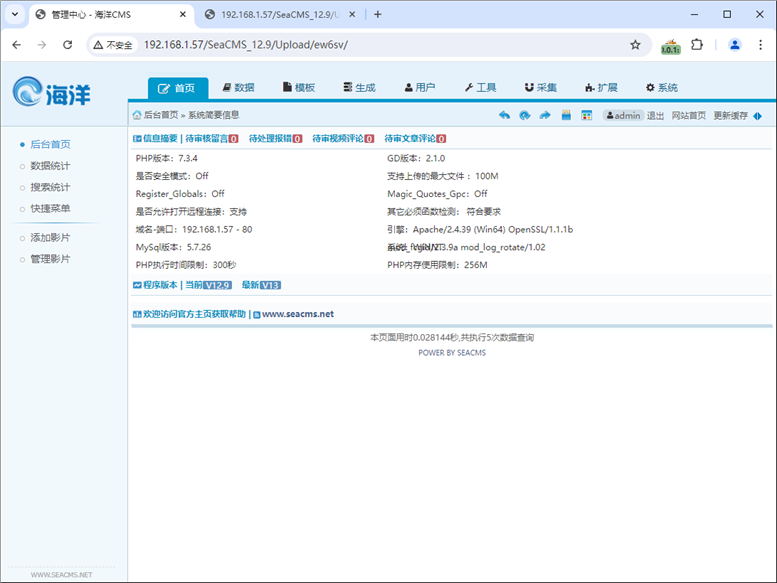Click the round refresh icon in admin toolbar
The height and width of the screenshot is (583, 777).
tap(524, 116)
